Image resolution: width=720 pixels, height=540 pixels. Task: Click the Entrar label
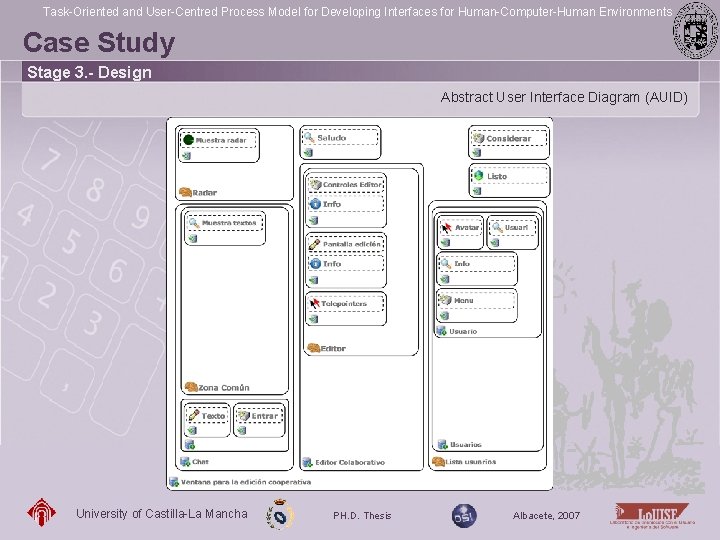coord(264,416)
